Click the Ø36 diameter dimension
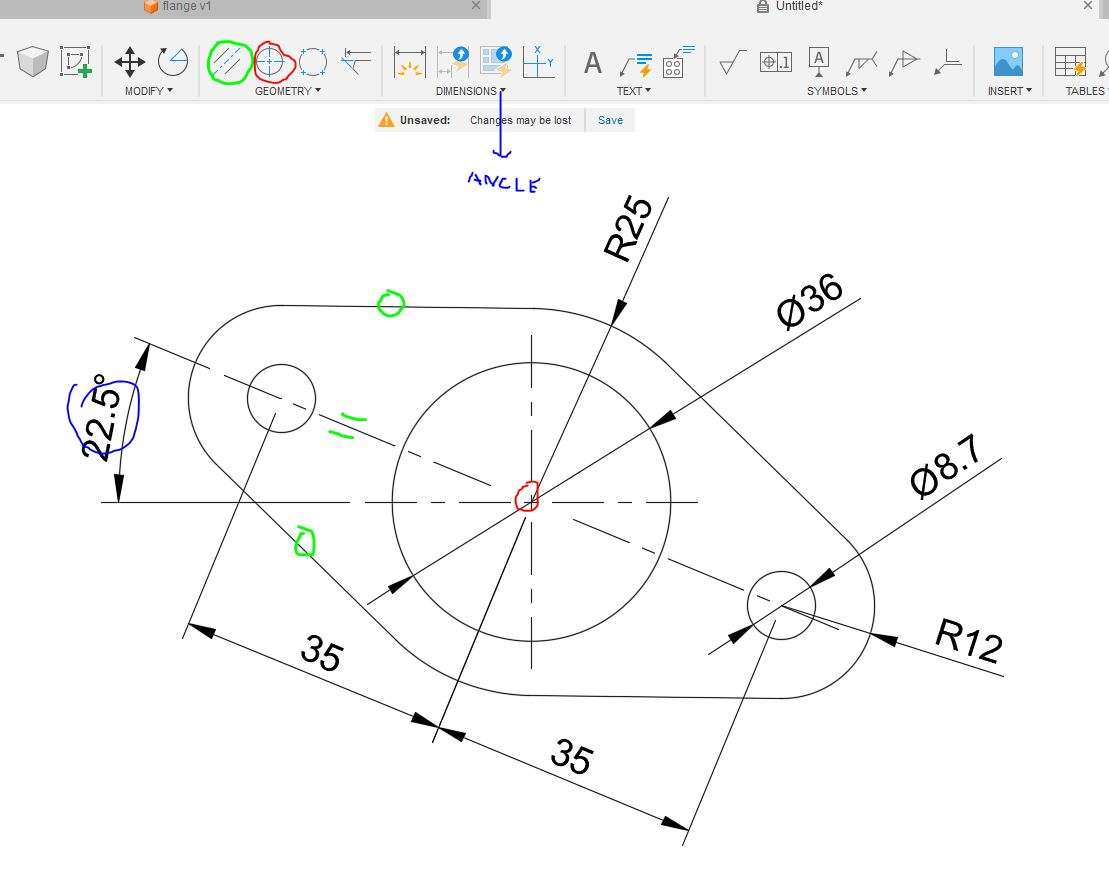This screenshot has width=1109, height=890. pos(810,301)
